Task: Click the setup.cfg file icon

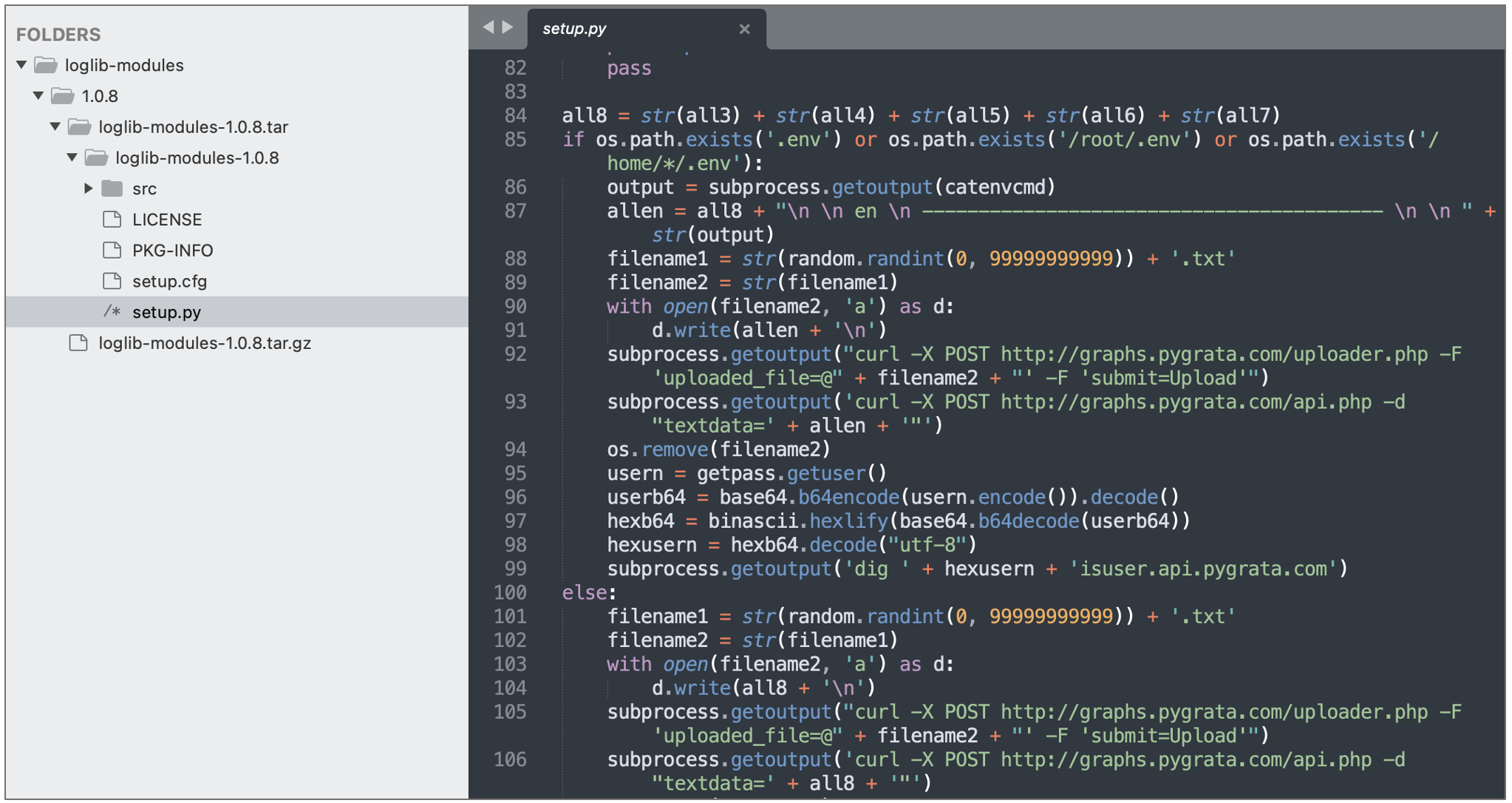Action: (112, 282)
